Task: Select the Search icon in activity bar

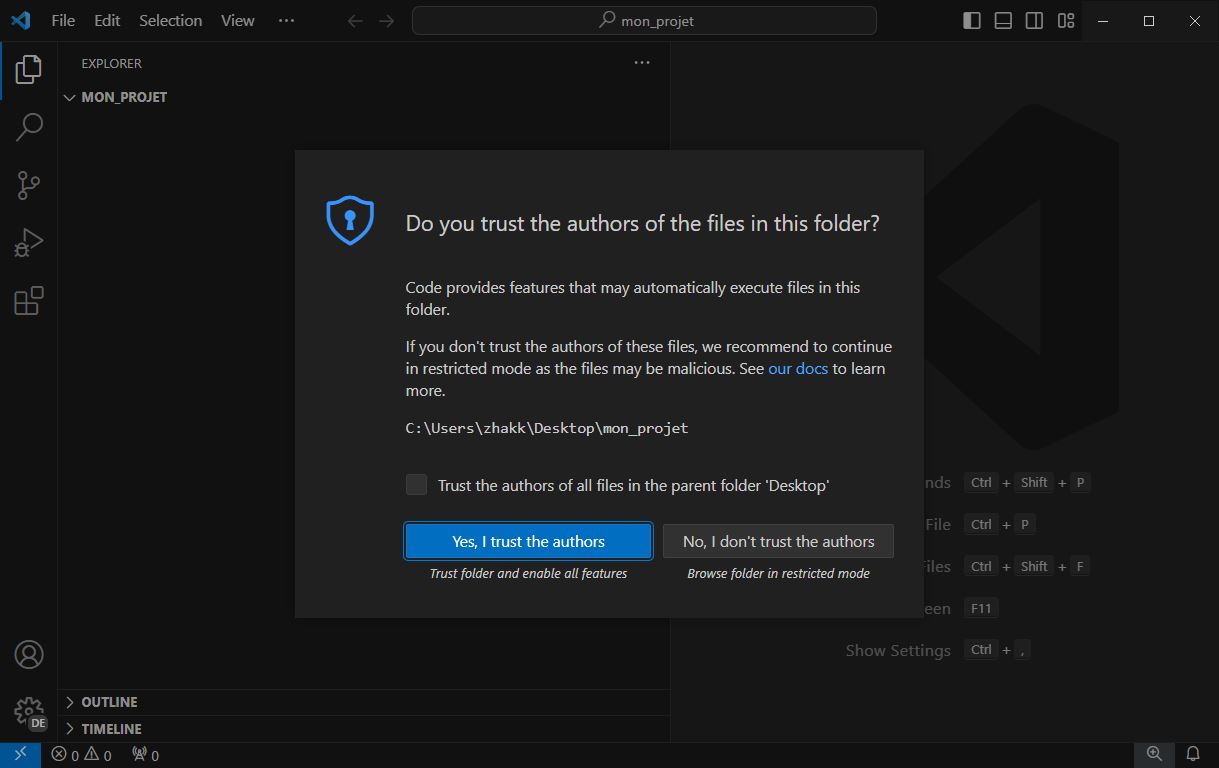Action: (x=28, y=127)
